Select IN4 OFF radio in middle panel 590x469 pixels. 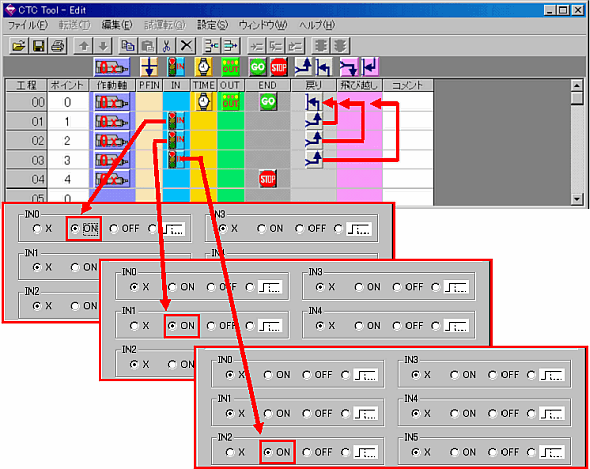[408, 326]
